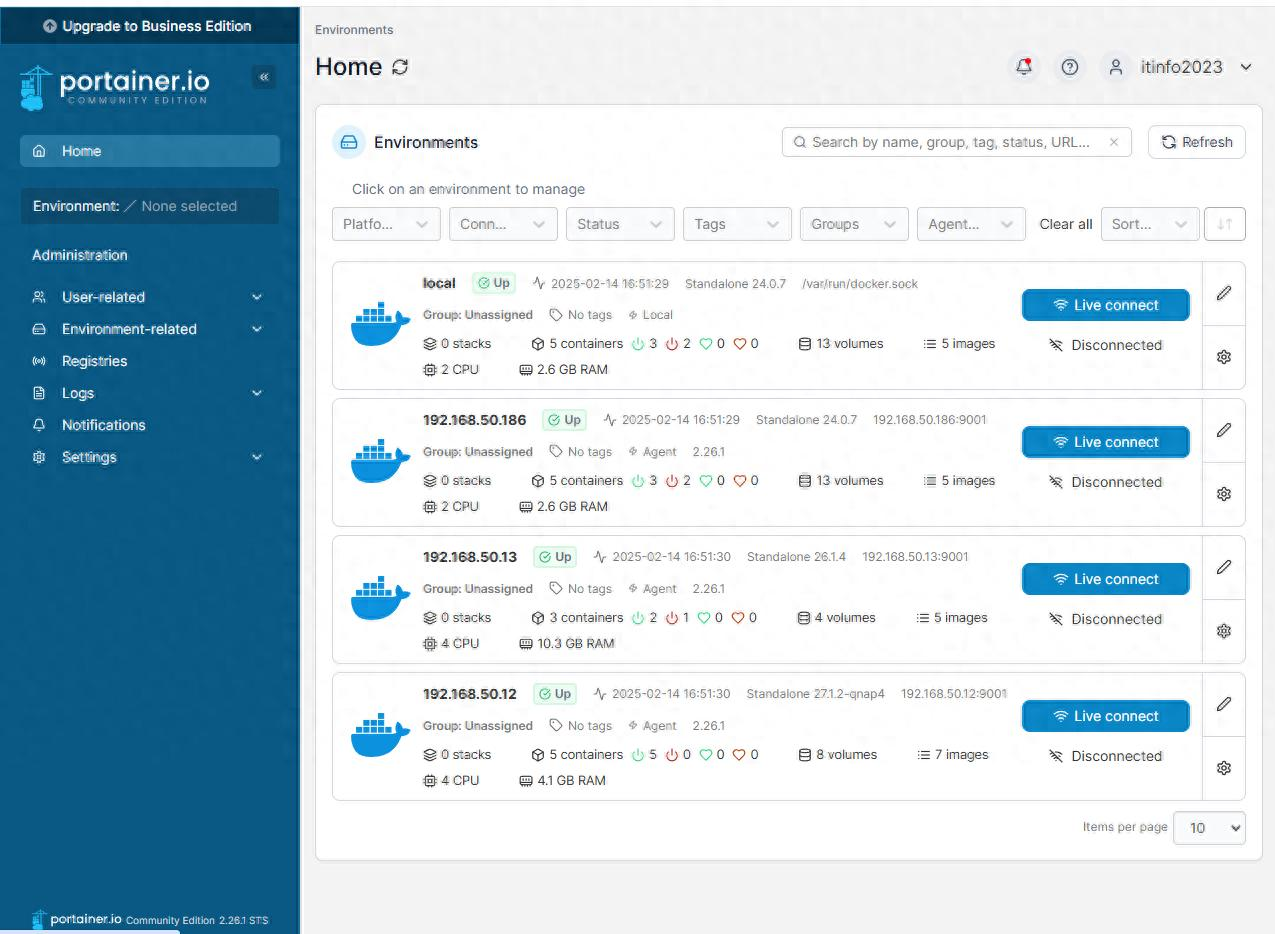Click '/var/run/docker.sock' in local card
The image size is (1275, 934).
click(860, 284)
